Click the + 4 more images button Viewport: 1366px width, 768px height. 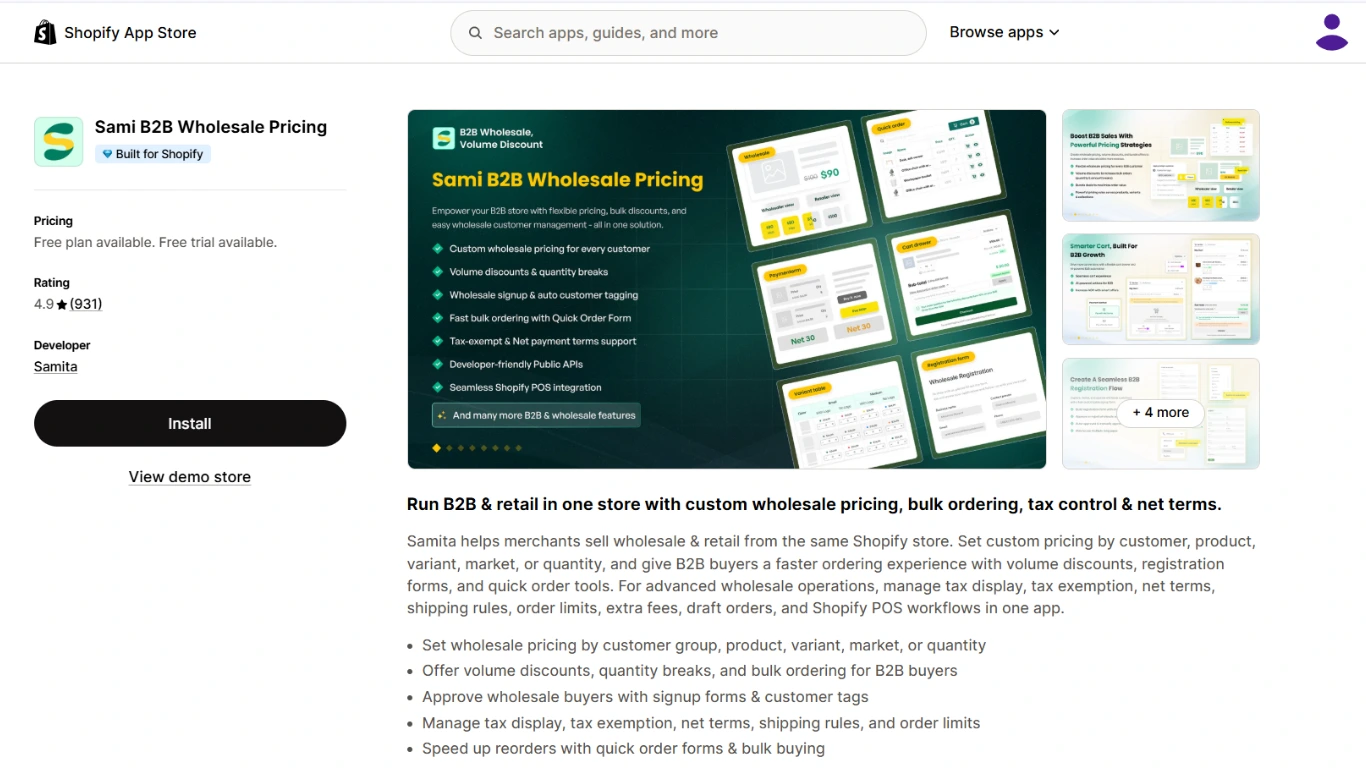tap(1160, 412)
